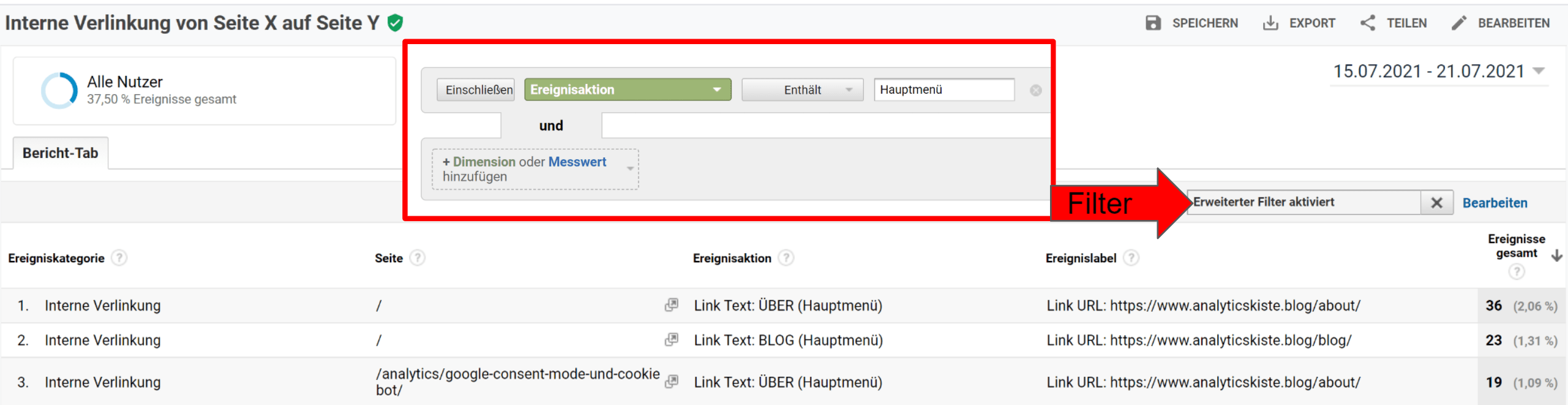Open help for Ereignislabel column
Image resolution: width=1568 pixels, height=405 pixels.
click(x=1131, y=258)
